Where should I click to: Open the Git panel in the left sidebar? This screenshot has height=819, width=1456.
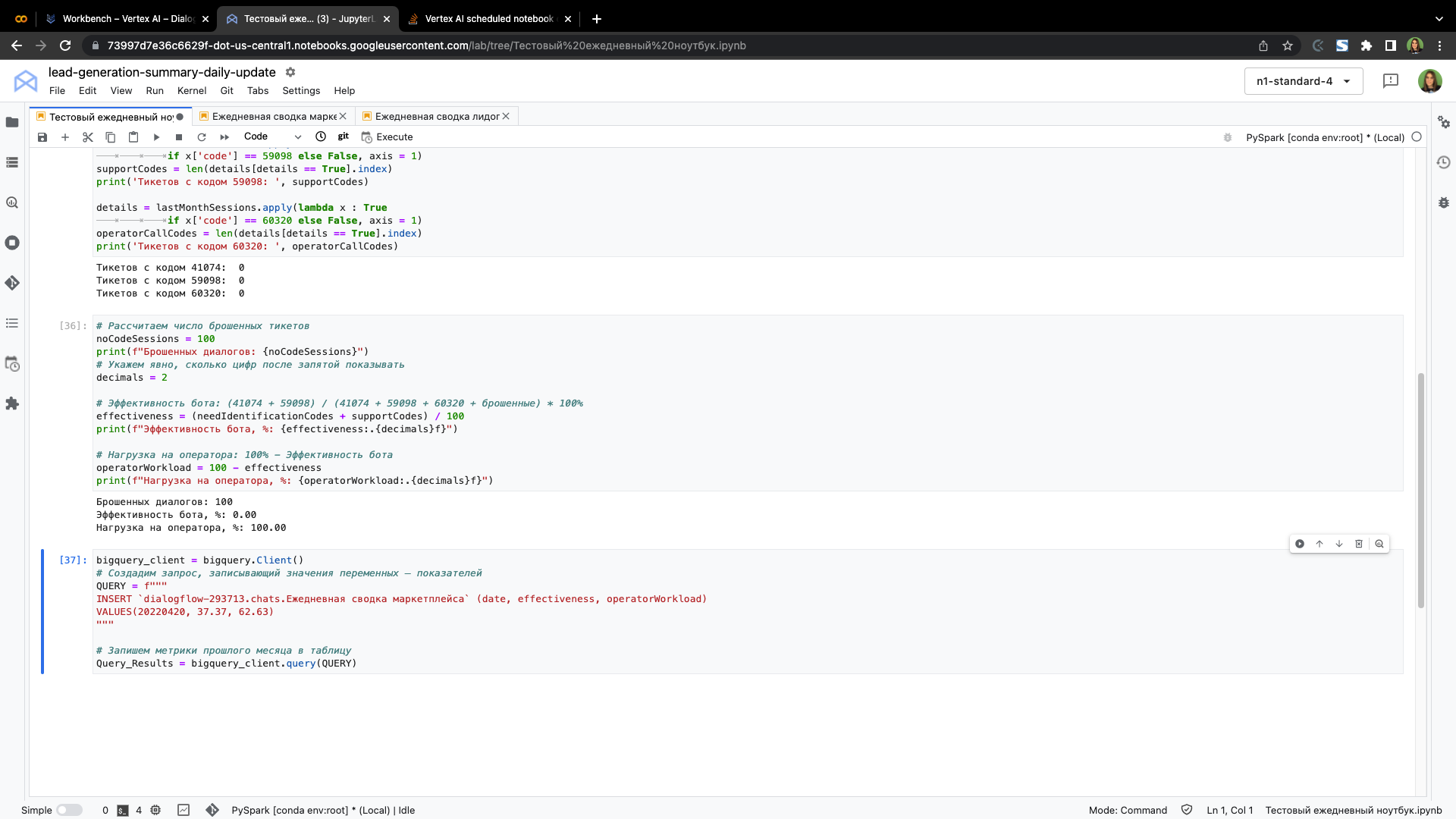coord(12,283)
